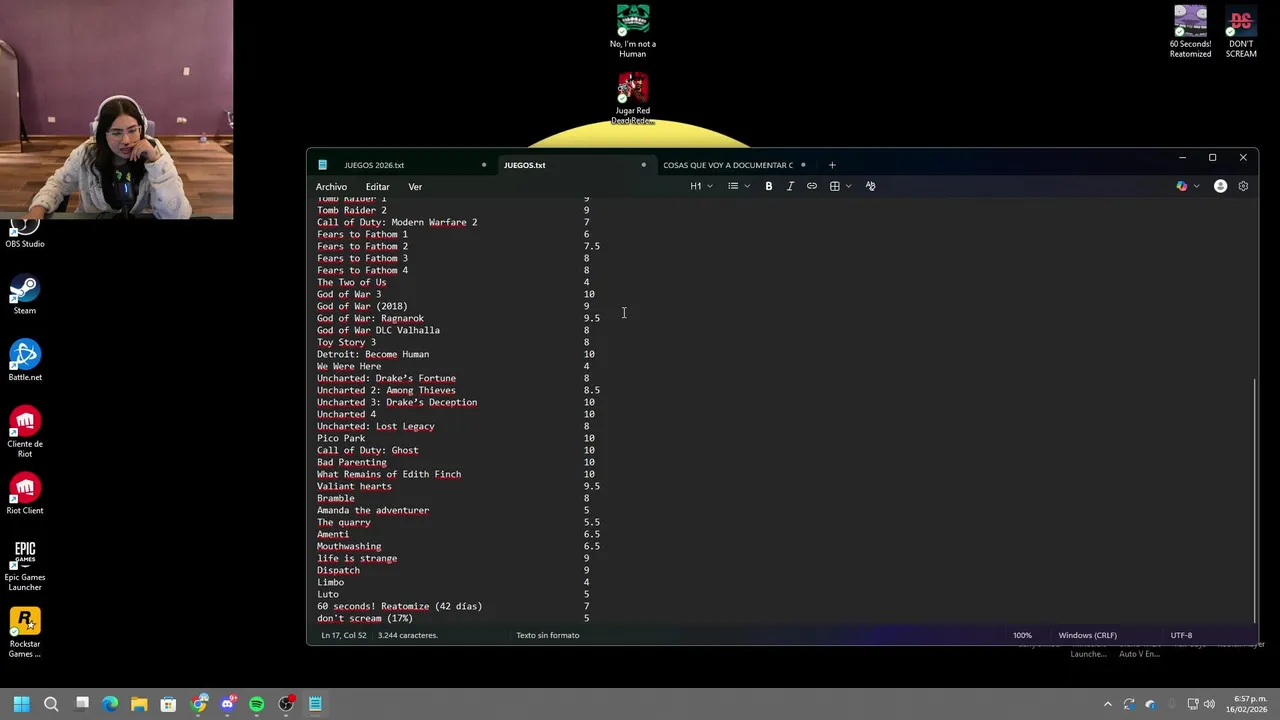
Task: Click the clear formatting icon
Action: (x=870, y=186)
